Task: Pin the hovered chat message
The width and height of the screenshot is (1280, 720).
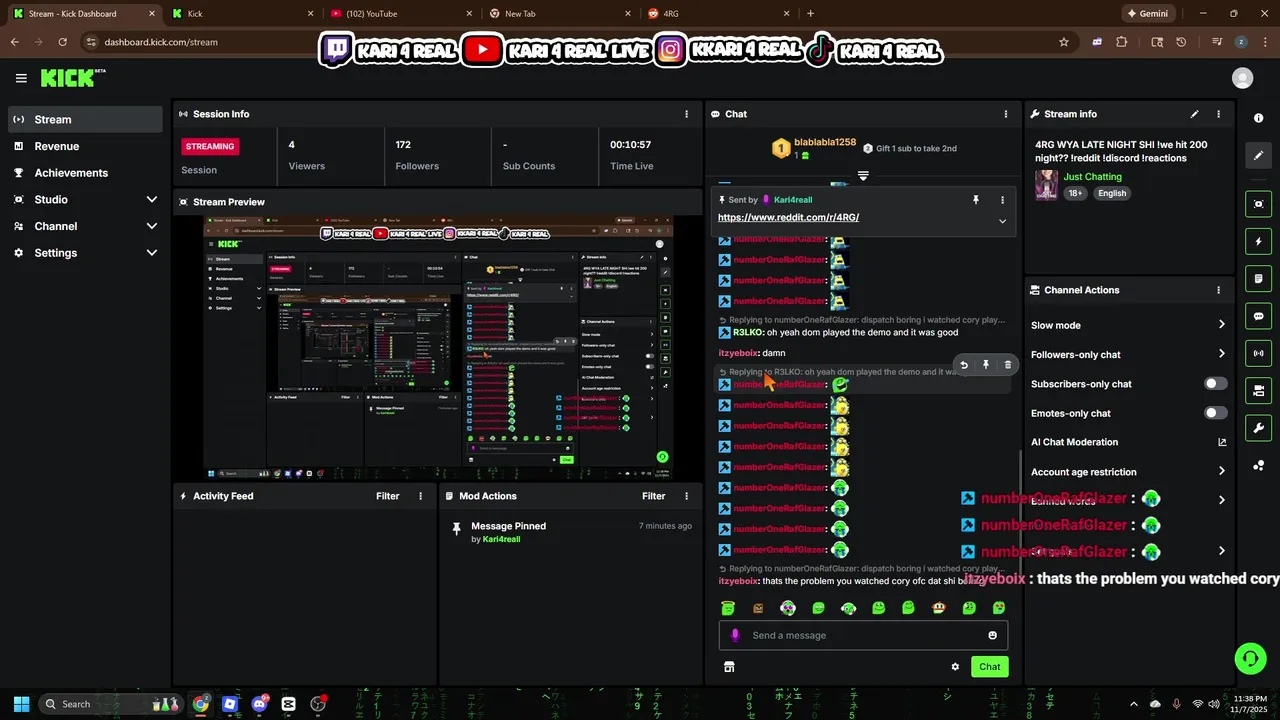Action: point(986,365)
